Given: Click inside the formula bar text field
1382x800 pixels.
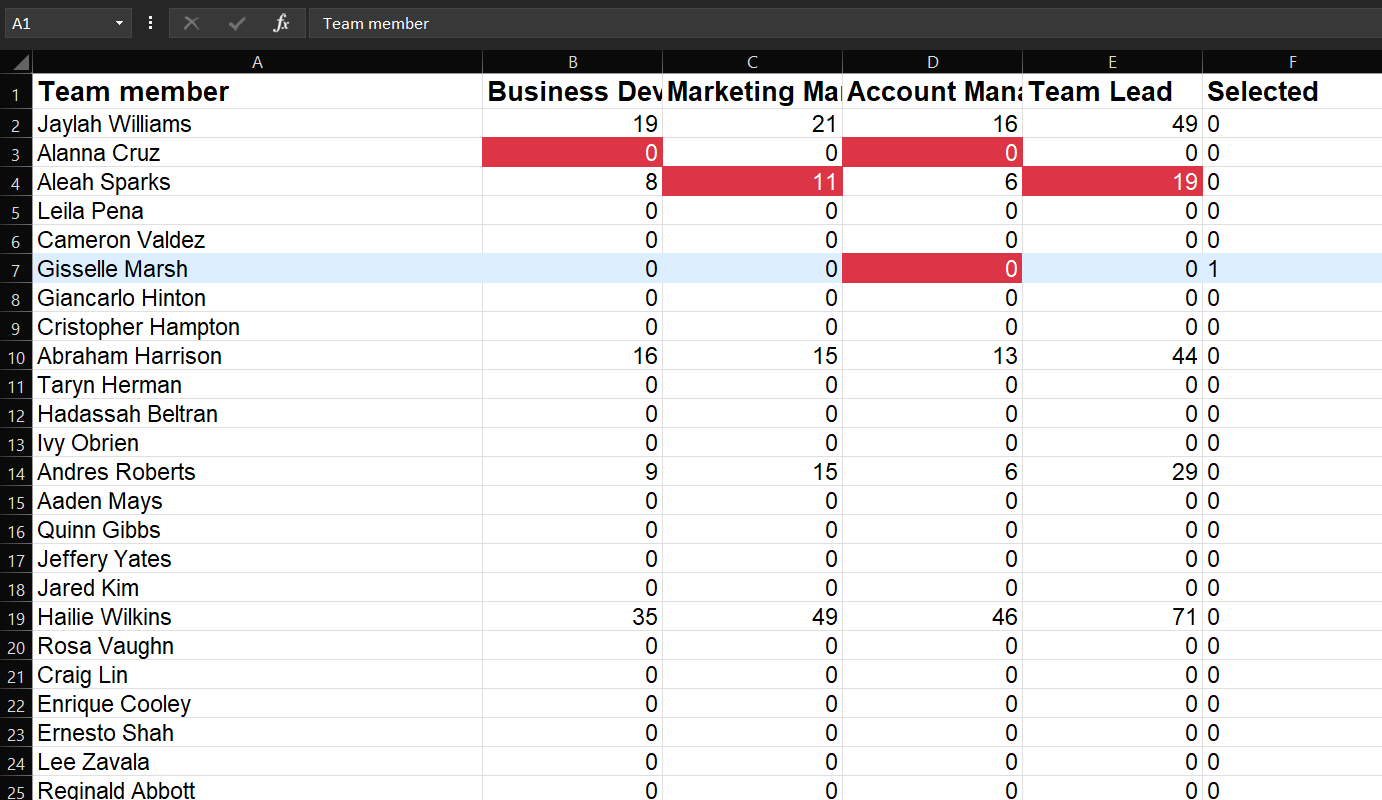Looking at the screenshot, I should pos(840,23).
